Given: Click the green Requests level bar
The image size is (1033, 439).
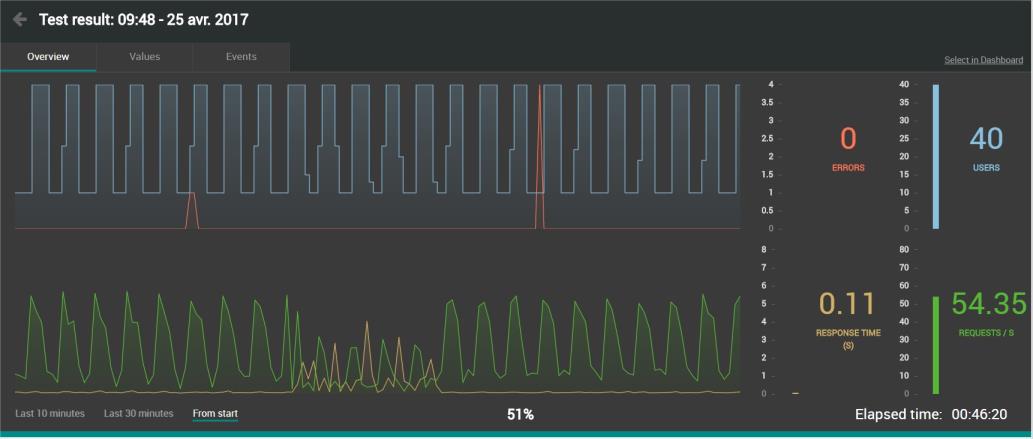Looking at the screenshot, I should (x=935, y=345).
